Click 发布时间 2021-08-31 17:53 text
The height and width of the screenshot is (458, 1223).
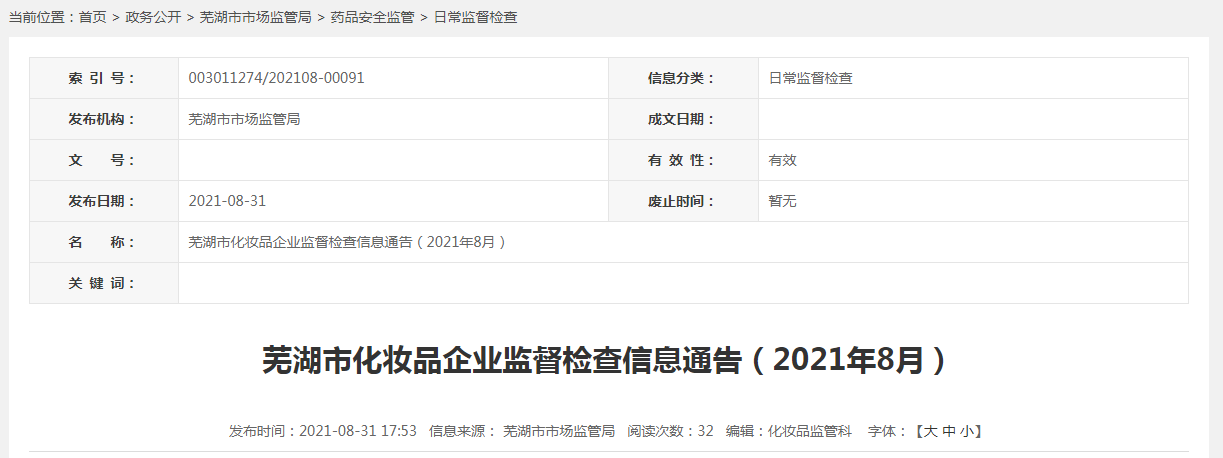(x=322, y=431)
